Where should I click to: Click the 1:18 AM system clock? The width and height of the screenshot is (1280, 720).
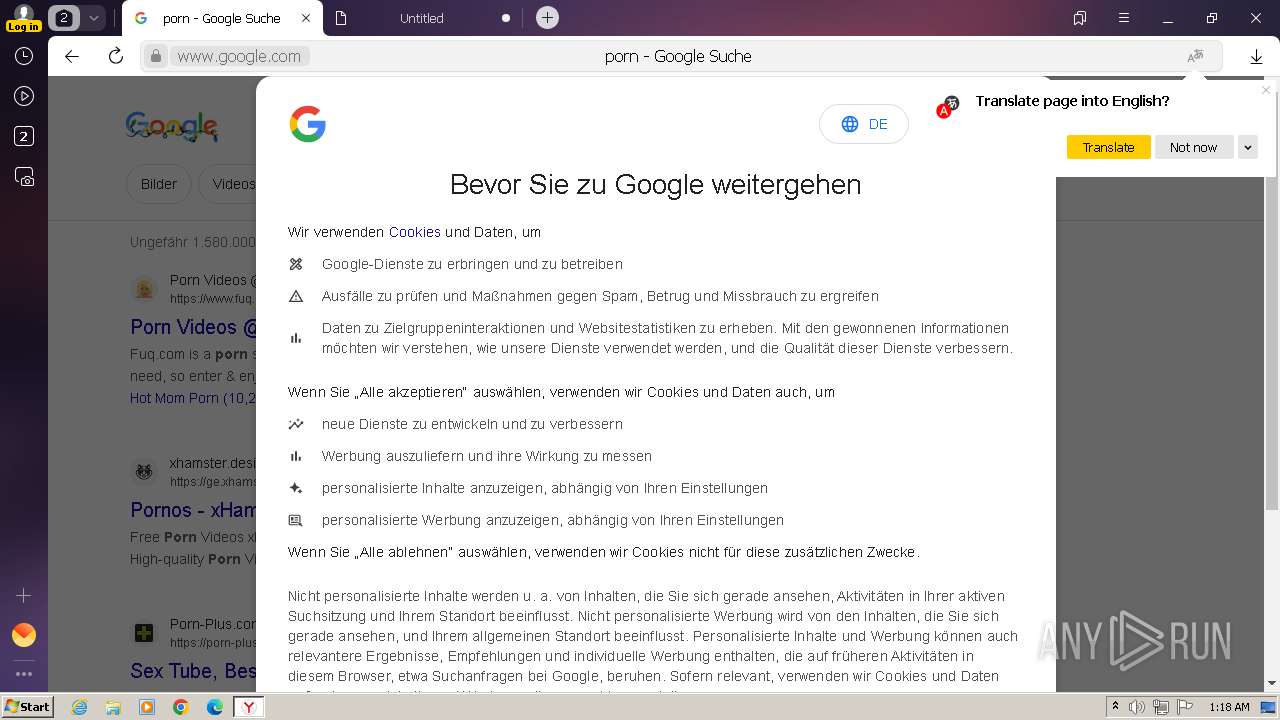[x=1229, y=707]
